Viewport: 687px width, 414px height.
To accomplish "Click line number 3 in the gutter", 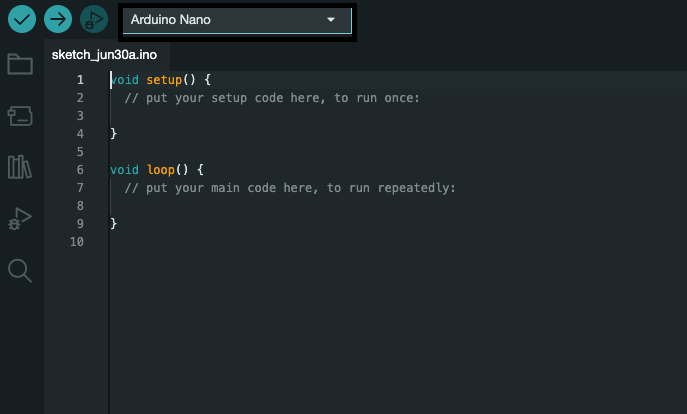I will [x=80, y=116].
